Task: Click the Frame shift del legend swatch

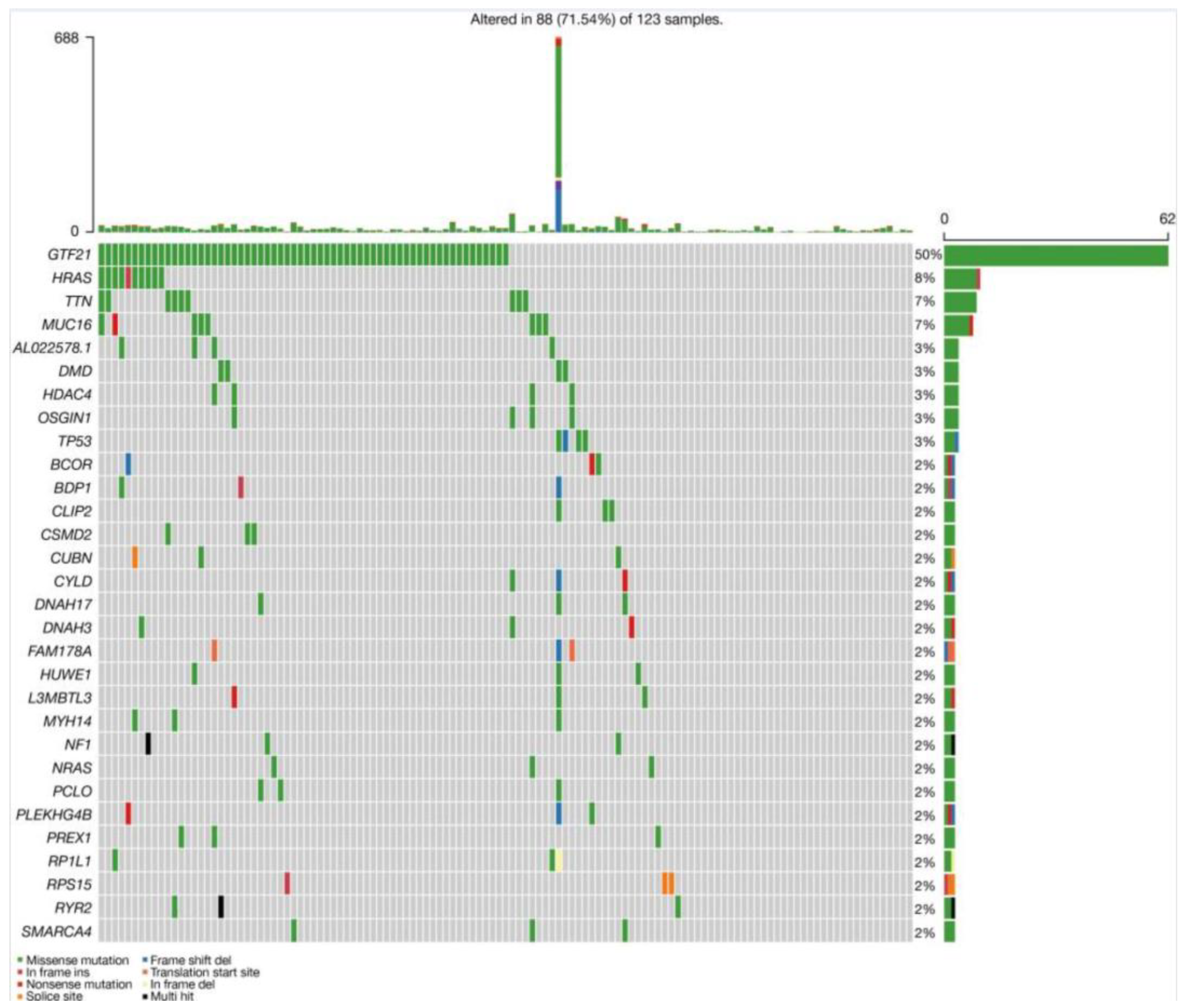Action: [x=145, y=960]
